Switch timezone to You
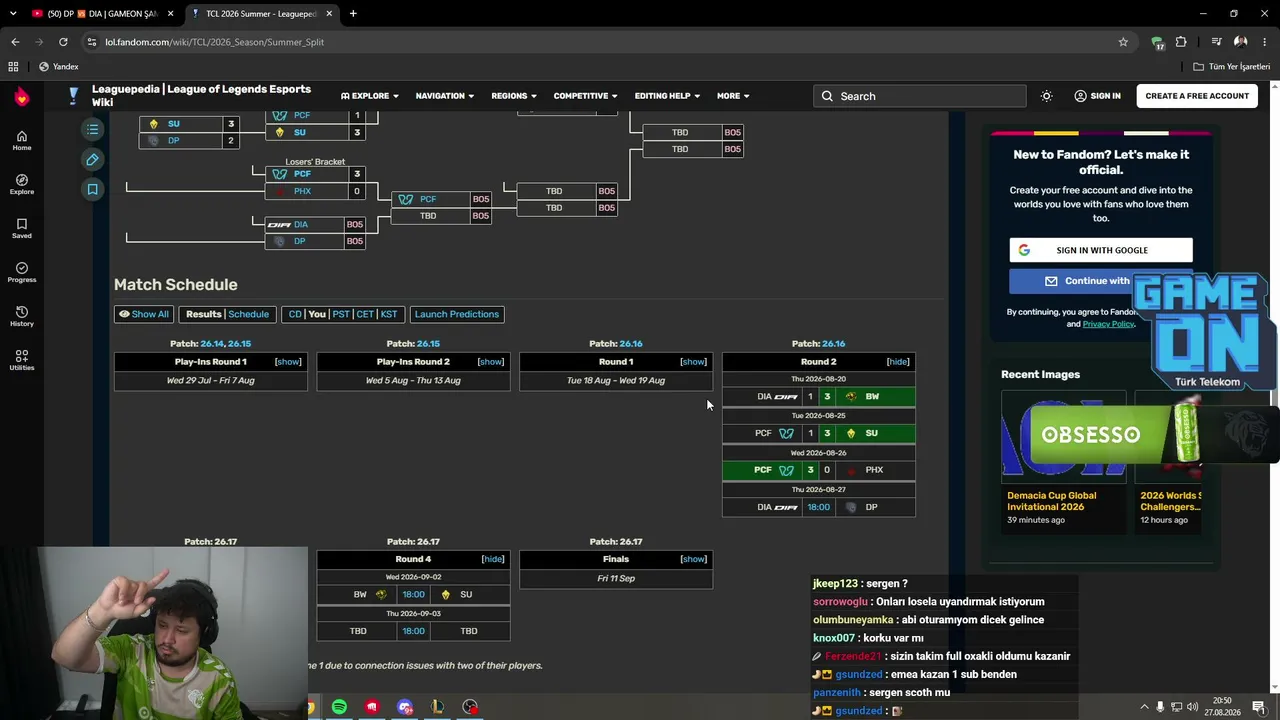This screenshot has width=1280, height=720. tap(317, 314)
